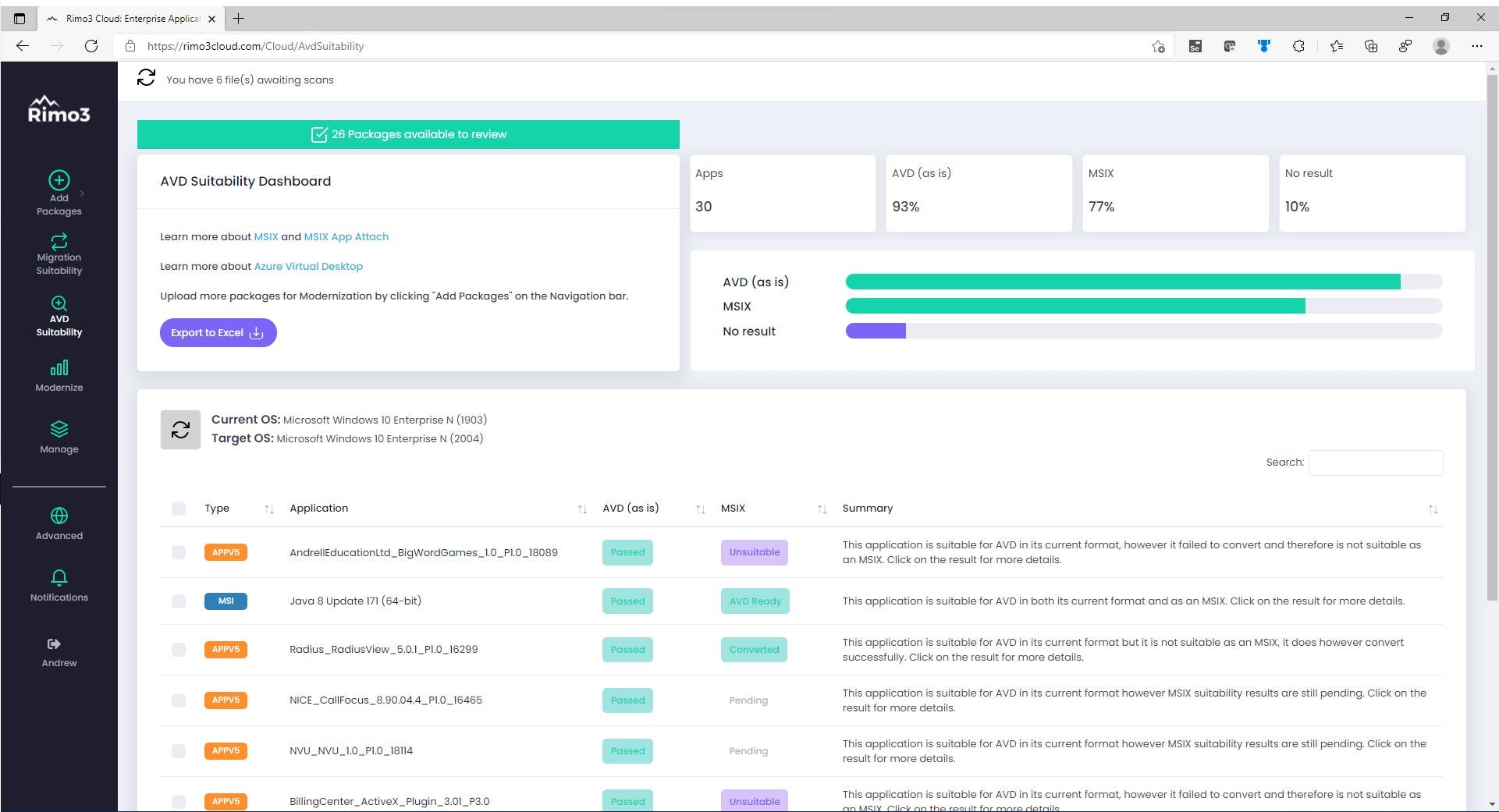Open the Manage section

pyautogui.click(x=59, y=437)
